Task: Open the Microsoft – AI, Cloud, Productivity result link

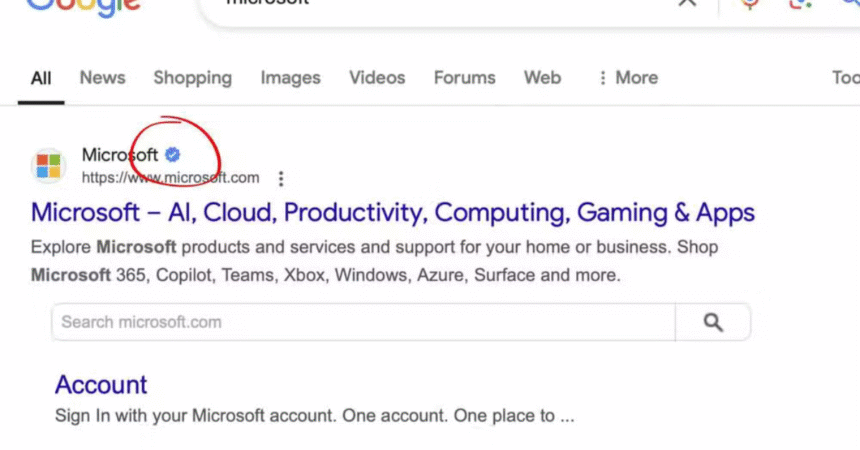Action: pyautogui.click(x=393, y=213)
